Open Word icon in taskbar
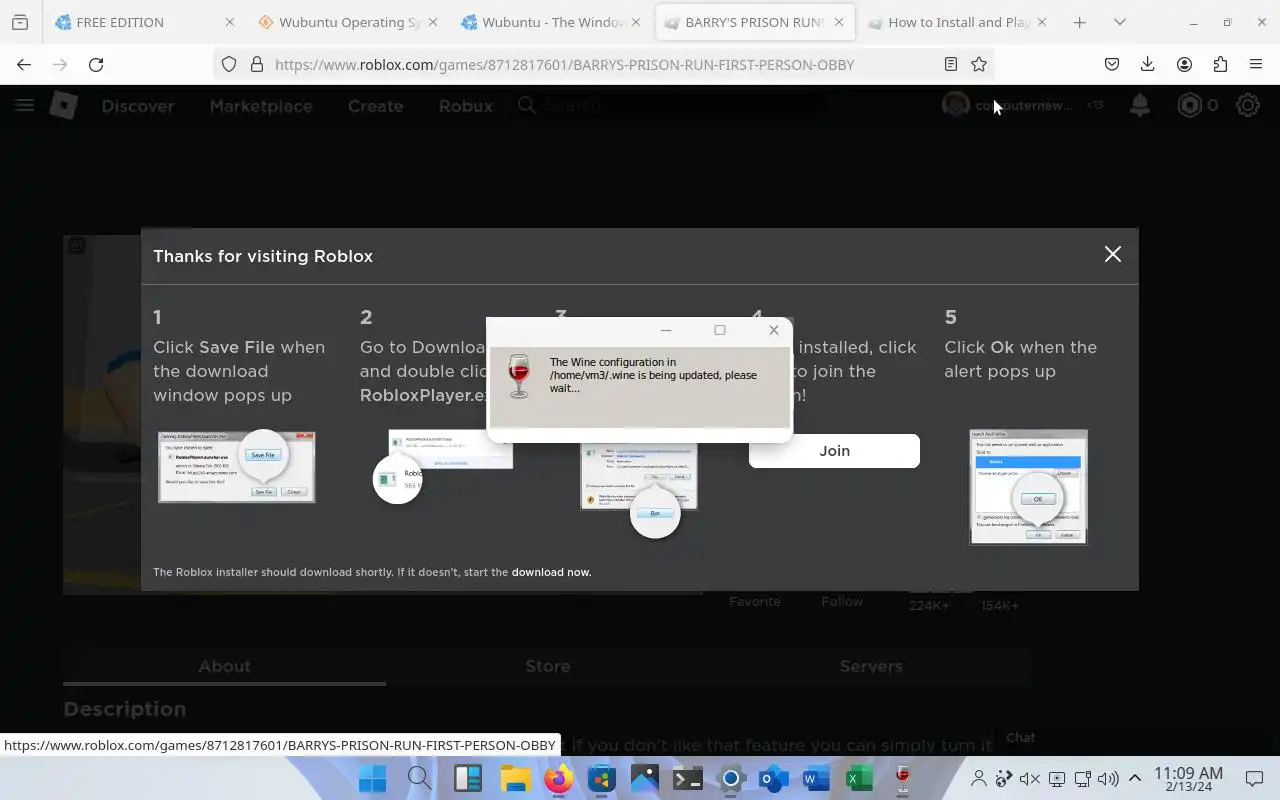The image size is (1280, 800). 816,778
